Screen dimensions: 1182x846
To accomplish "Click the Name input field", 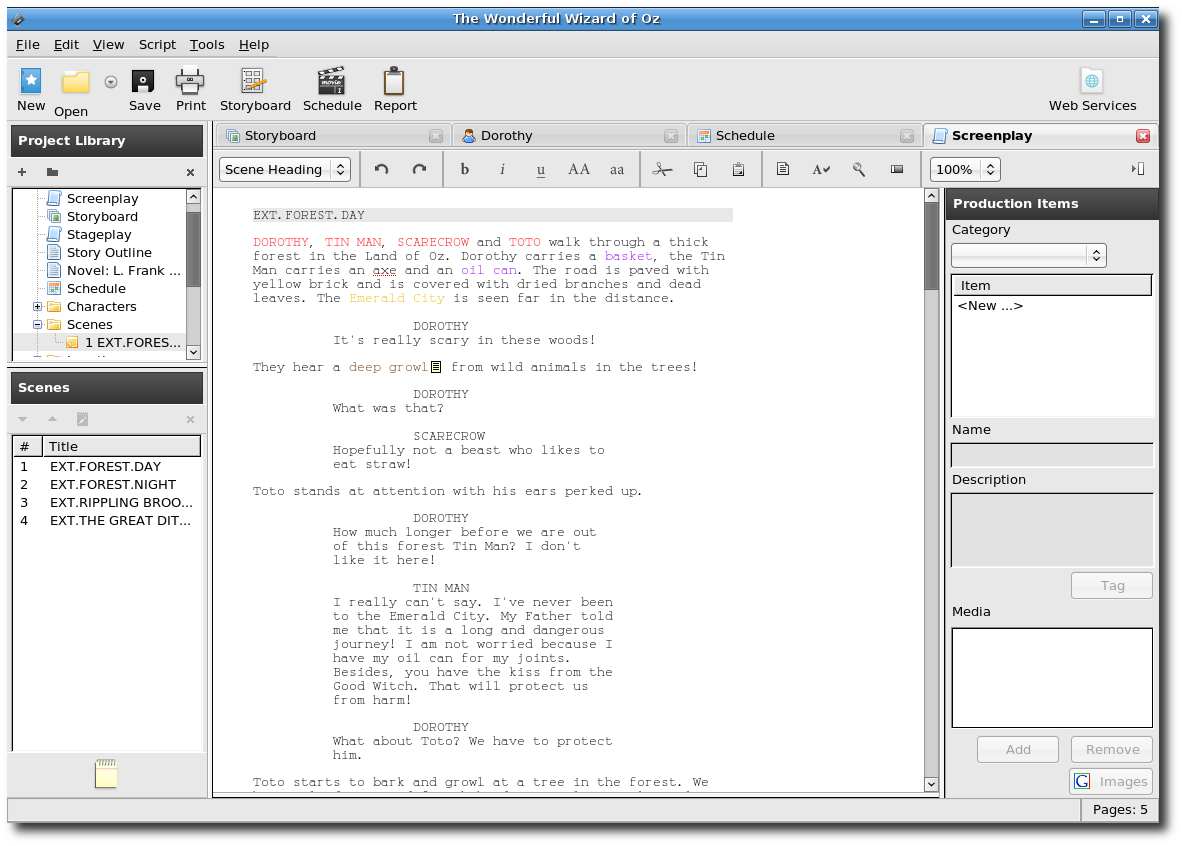I will (x=1052, y=455).
